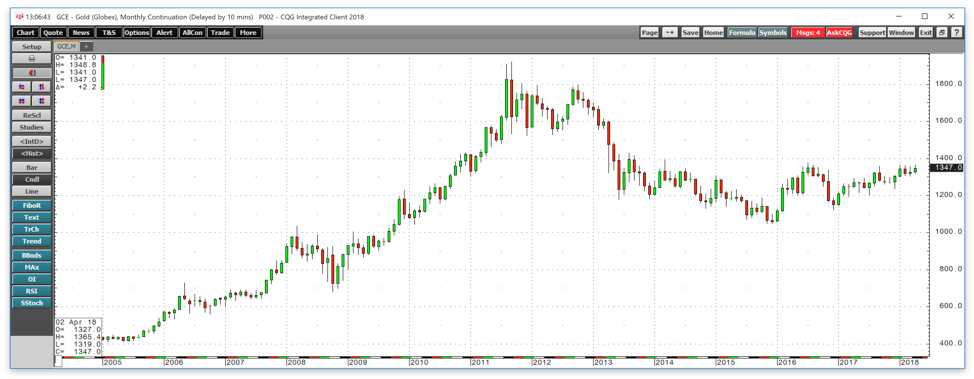The width and height of the screenshot is (974, 379).
Task: Click vertical compress arrows icon
Action: coord(42,87)
